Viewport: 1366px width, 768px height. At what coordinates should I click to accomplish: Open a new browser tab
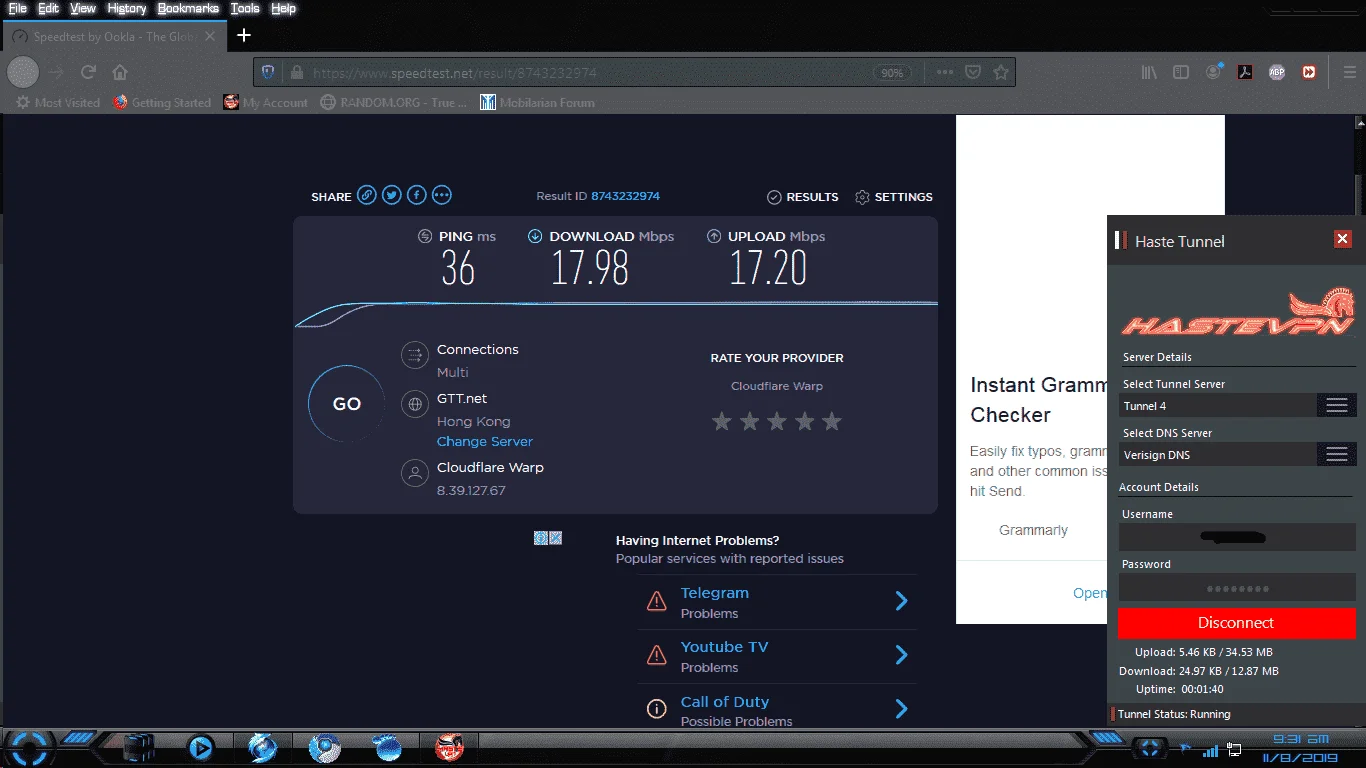point(244,36)
